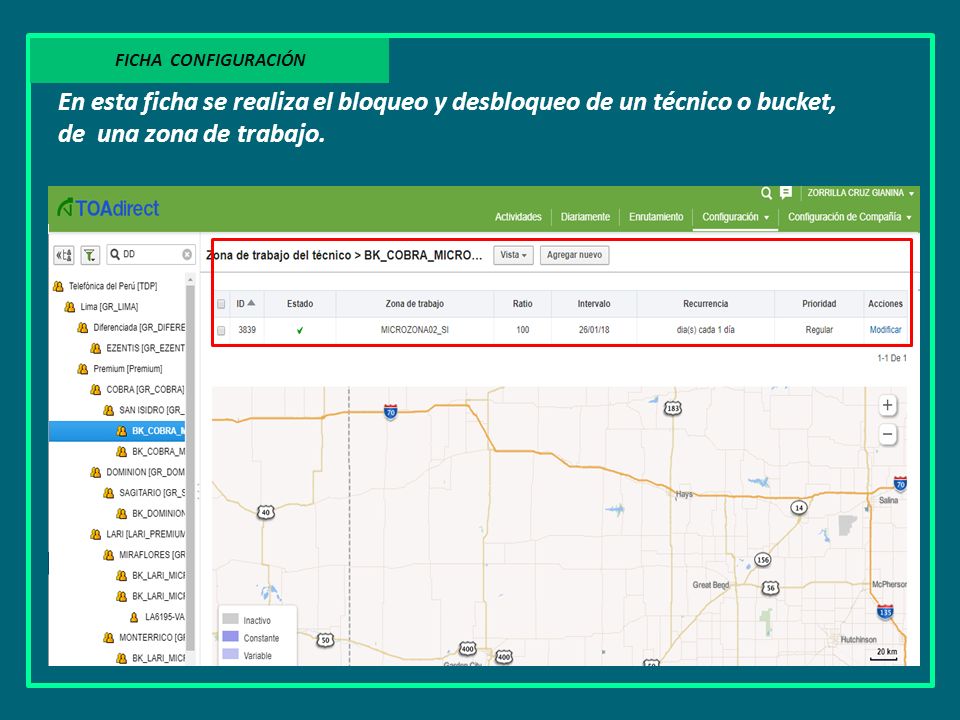Viewport: 960px width, 720px height.
Task: Click the group icon beside Lima [GR_LIMA]
Action: point(70,307)
